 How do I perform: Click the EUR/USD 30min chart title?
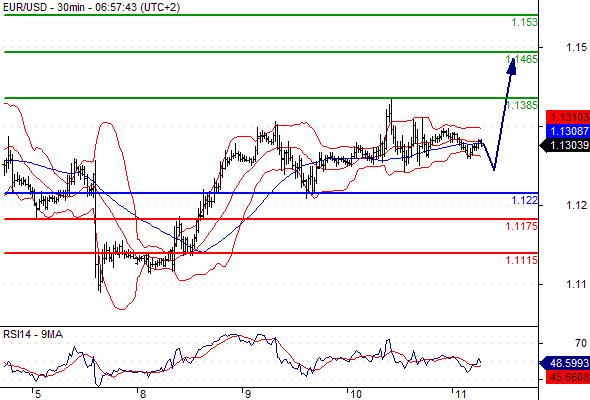click(91, 7)
